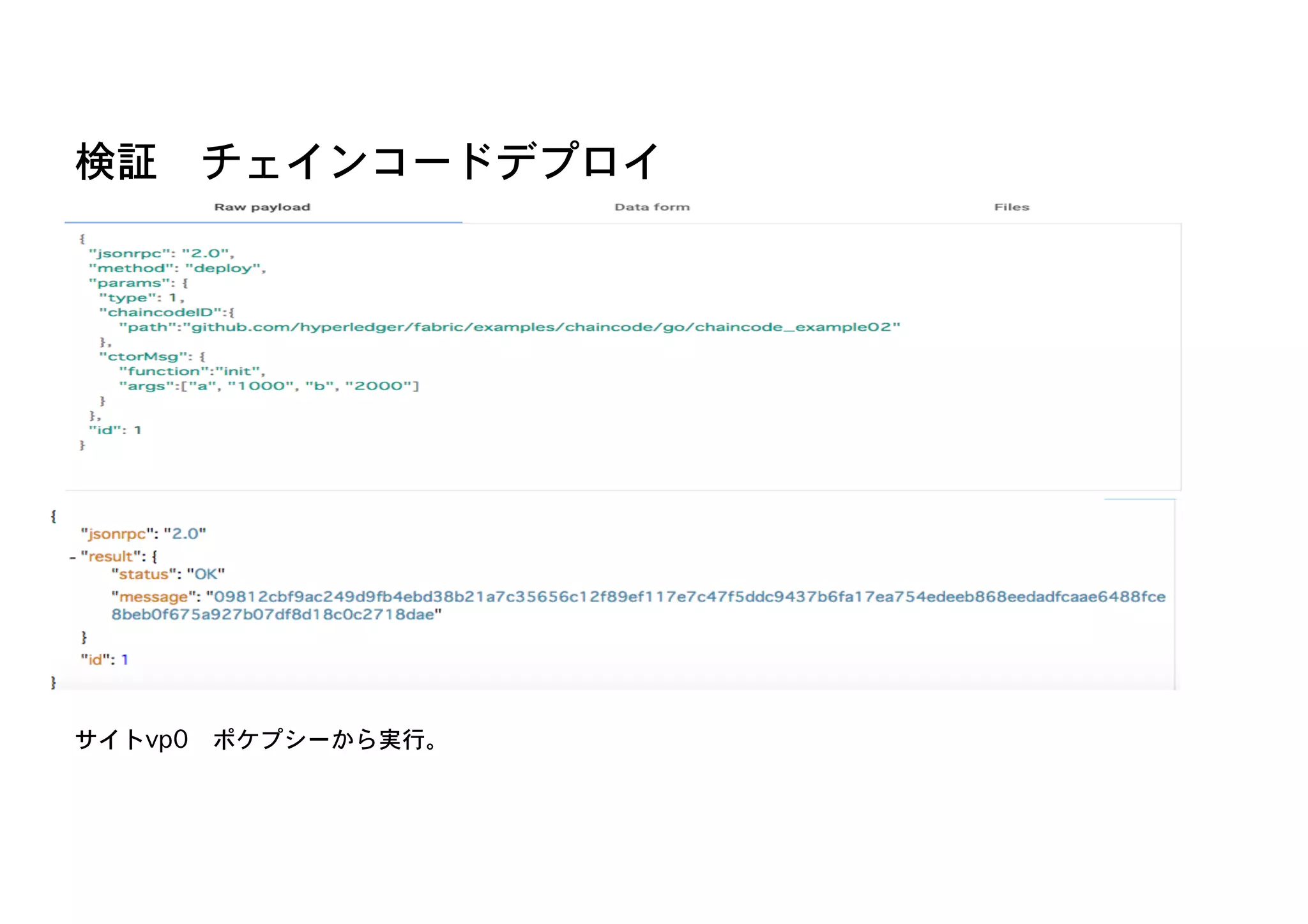Click the "status": "OK" response line
1308x924 pixels.
point(169,574)
